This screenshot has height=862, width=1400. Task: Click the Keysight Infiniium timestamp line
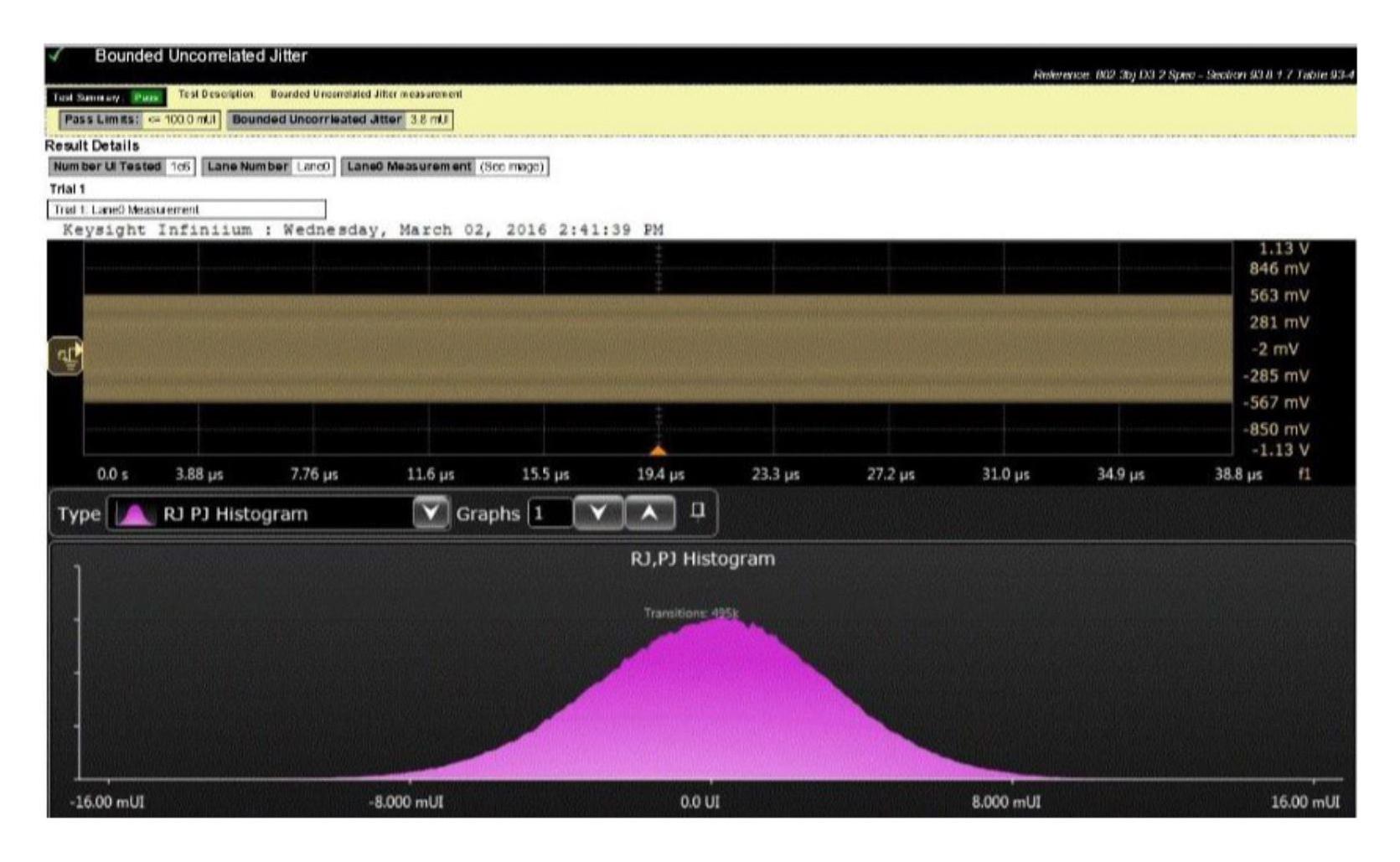pyautogui.click(x=363, y=230)
